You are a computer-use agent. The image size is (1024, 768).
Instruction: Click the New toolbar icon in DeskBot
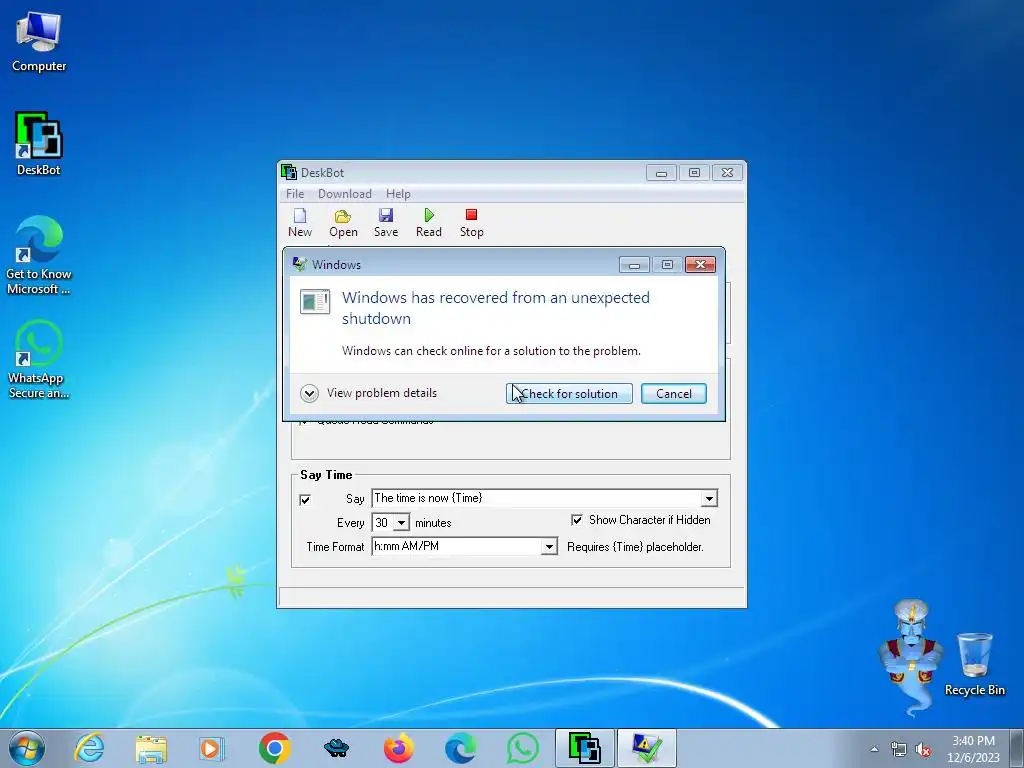pyautogui.click(x=300, y=223)
